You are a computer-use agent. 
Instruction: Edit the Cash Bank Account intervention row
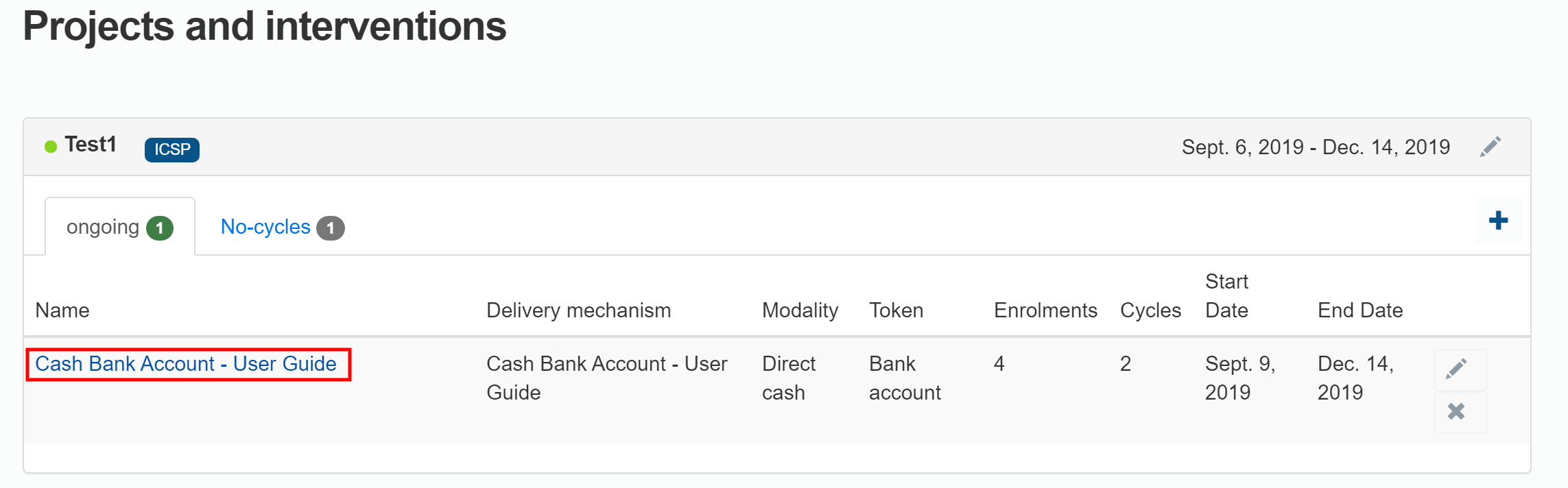pyautogui.click(x=1457, y=369)
